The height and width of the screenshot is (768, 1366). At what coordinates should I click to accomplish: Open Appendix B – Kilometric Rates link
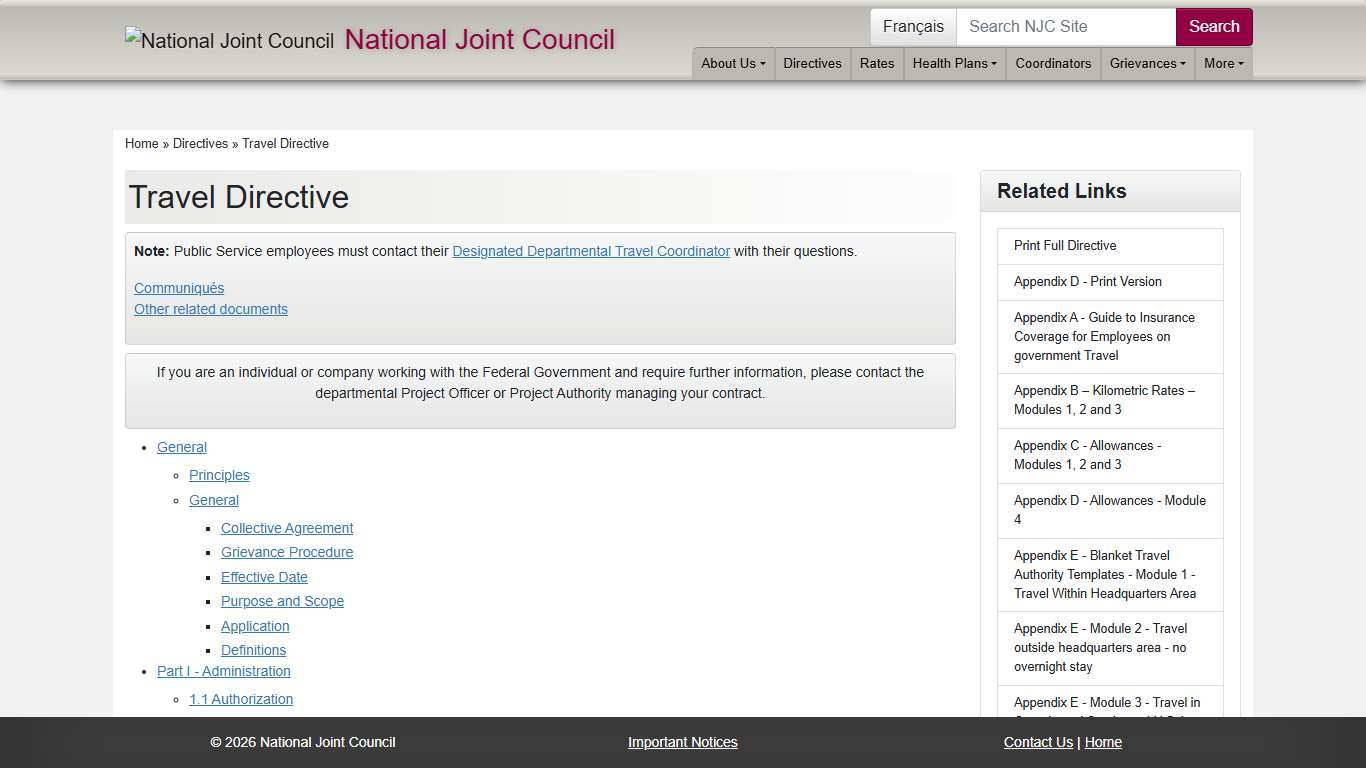point(1104,400)
